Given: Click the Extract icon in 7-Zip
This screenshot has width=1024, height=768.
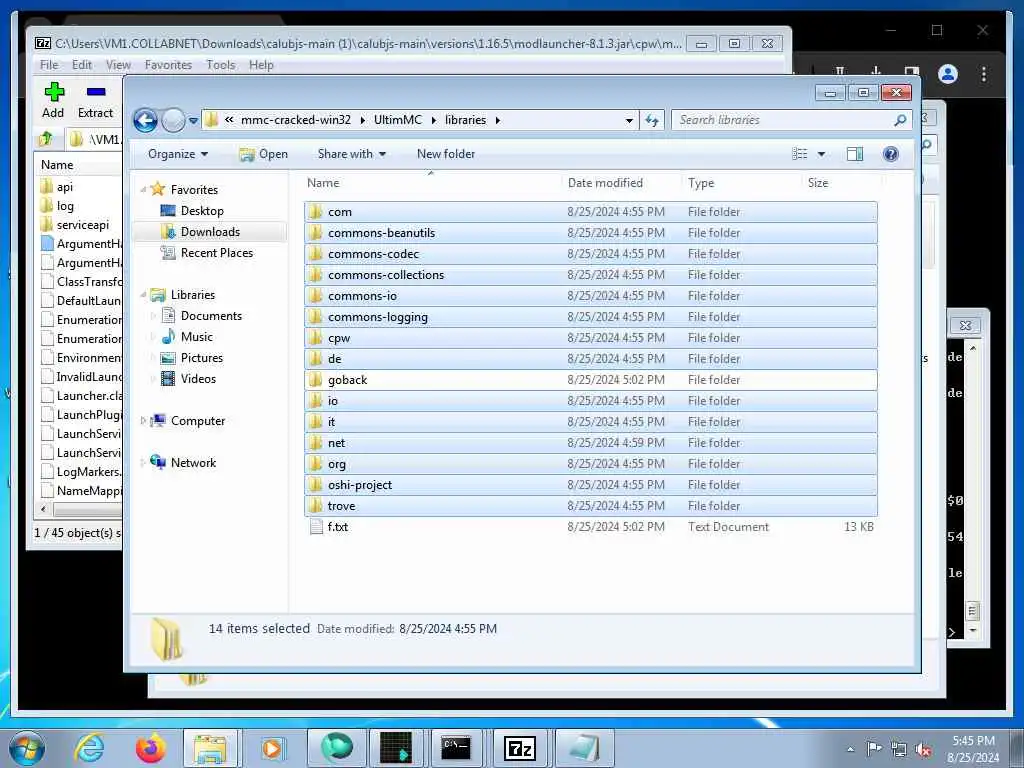Looking at the screenshot, I should (x=96, y=91).
